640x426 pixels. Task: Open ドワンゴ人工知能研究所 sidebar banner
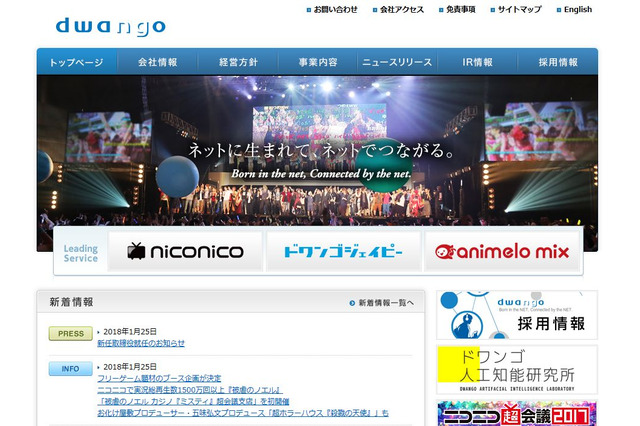(x=517, y=370)
